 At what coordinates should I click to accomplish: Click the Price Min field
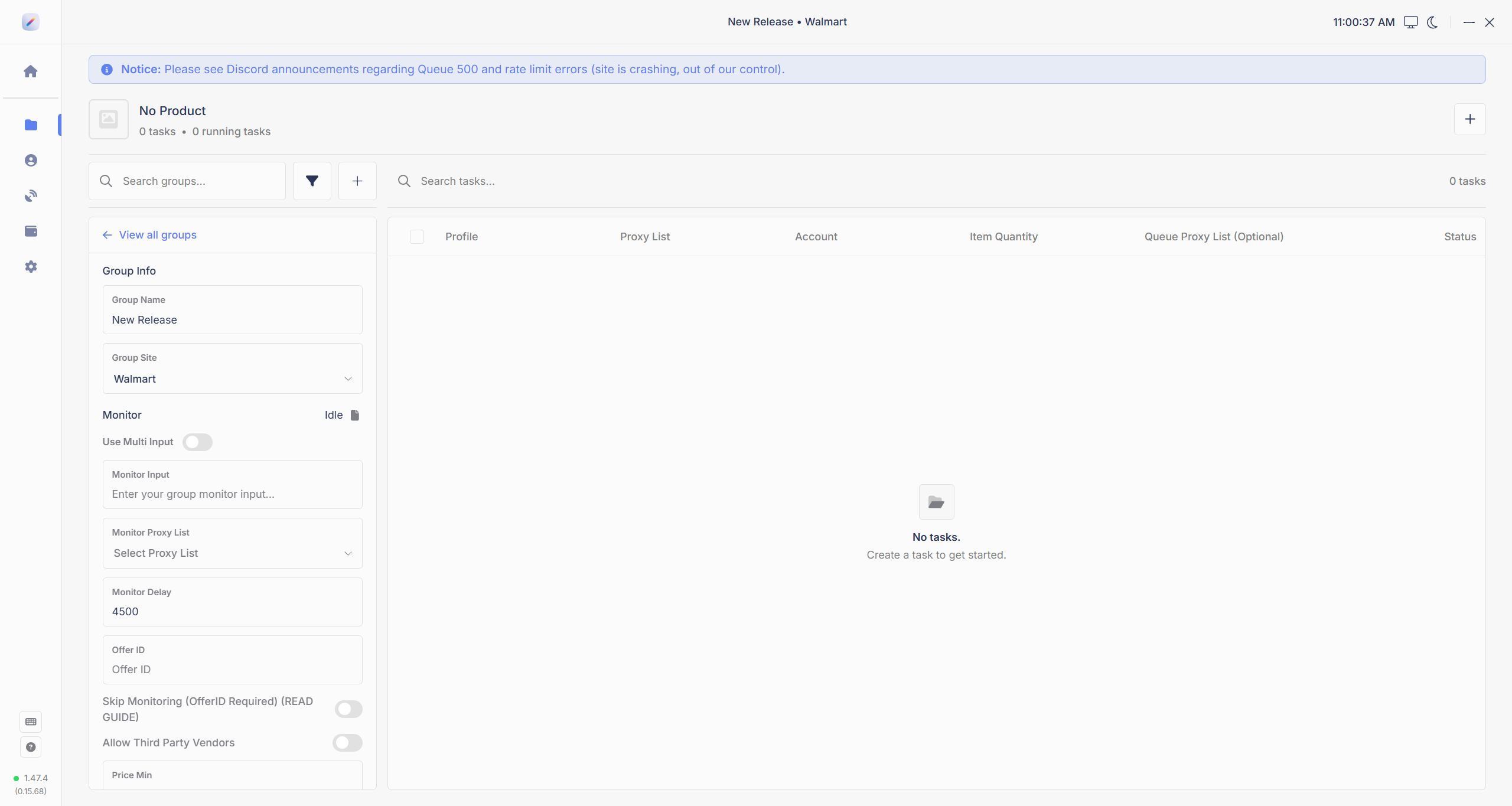point(233,775)
